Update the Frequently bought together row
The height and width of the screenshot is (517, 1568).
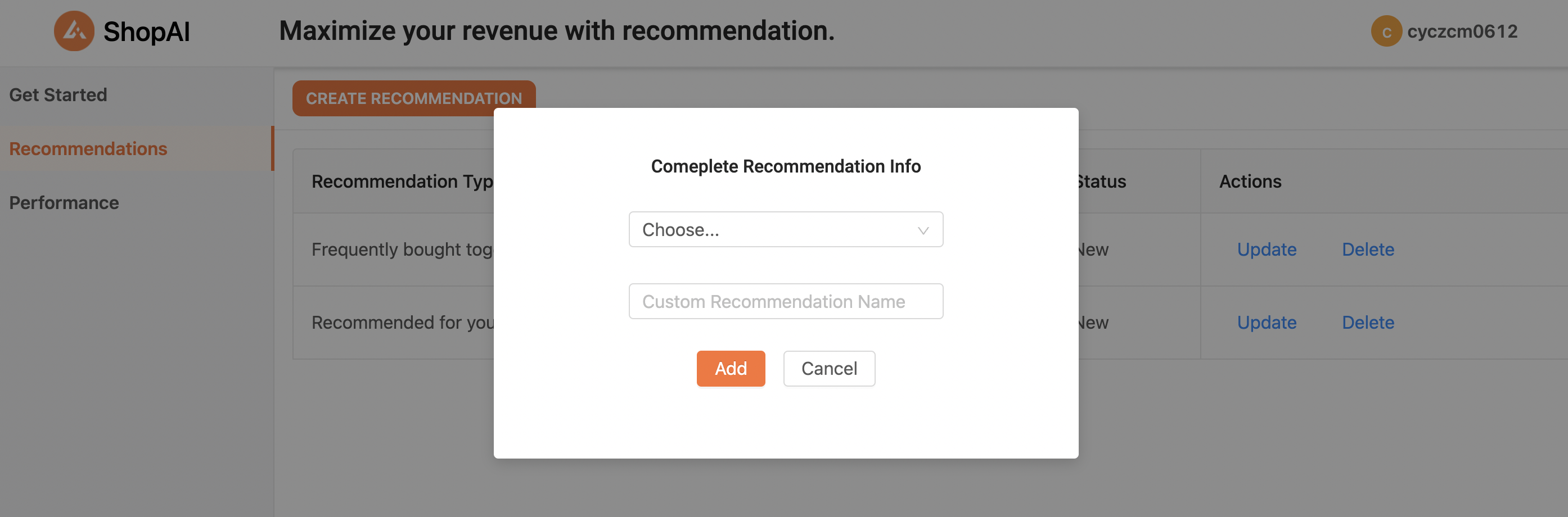point(1266,250)
